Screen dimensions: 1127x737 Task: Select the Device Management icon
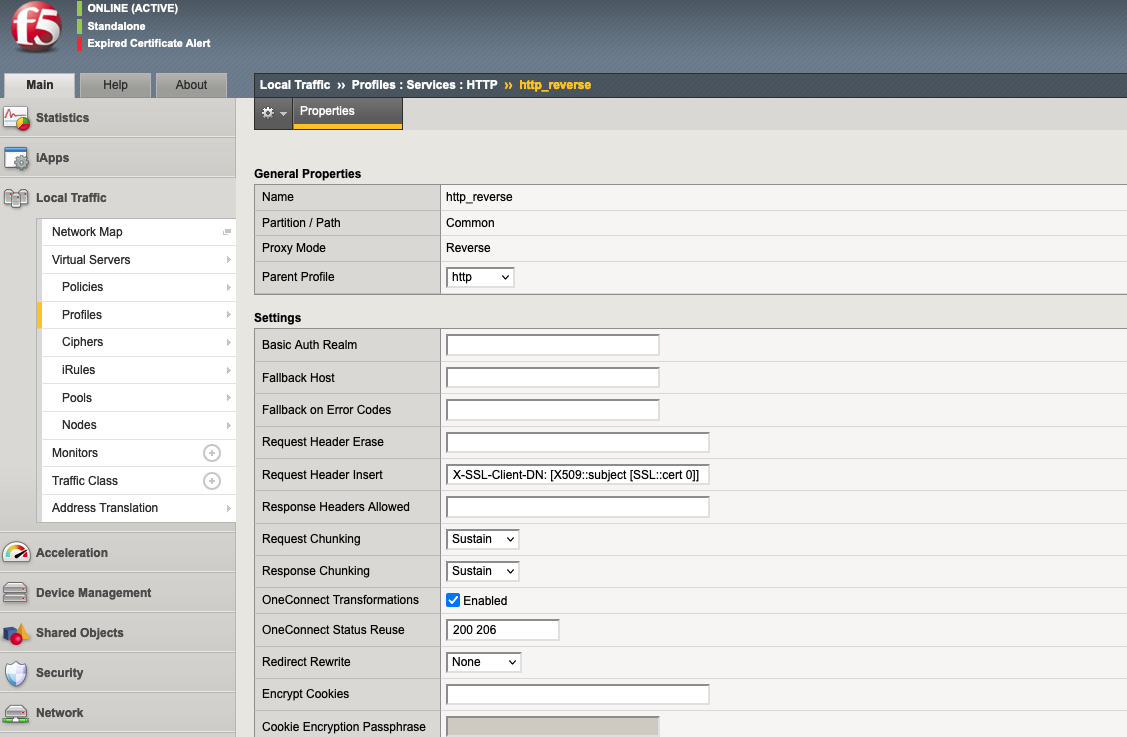(x=16, y=592)
